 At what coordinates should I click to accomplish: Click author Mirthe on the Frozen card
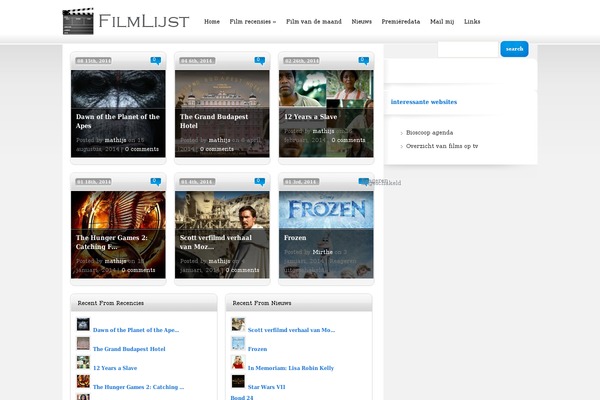coord(323,252)
